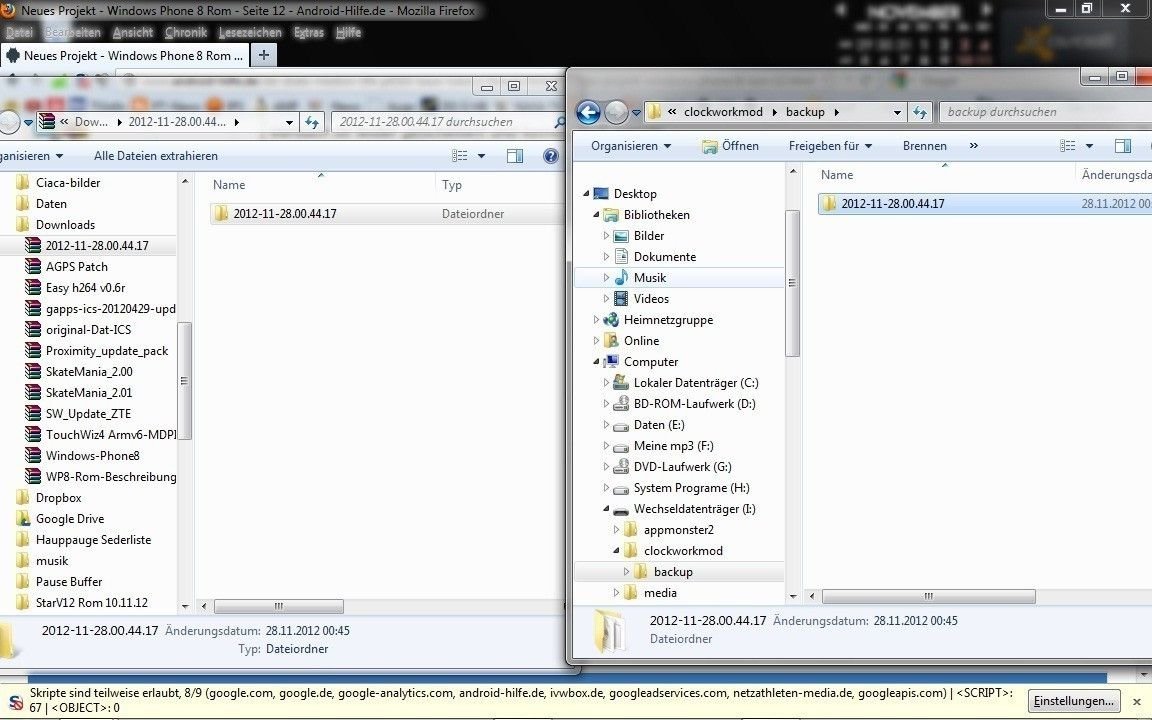
Task: Open address history dropdown in the backup window
Action: point(897,112)
